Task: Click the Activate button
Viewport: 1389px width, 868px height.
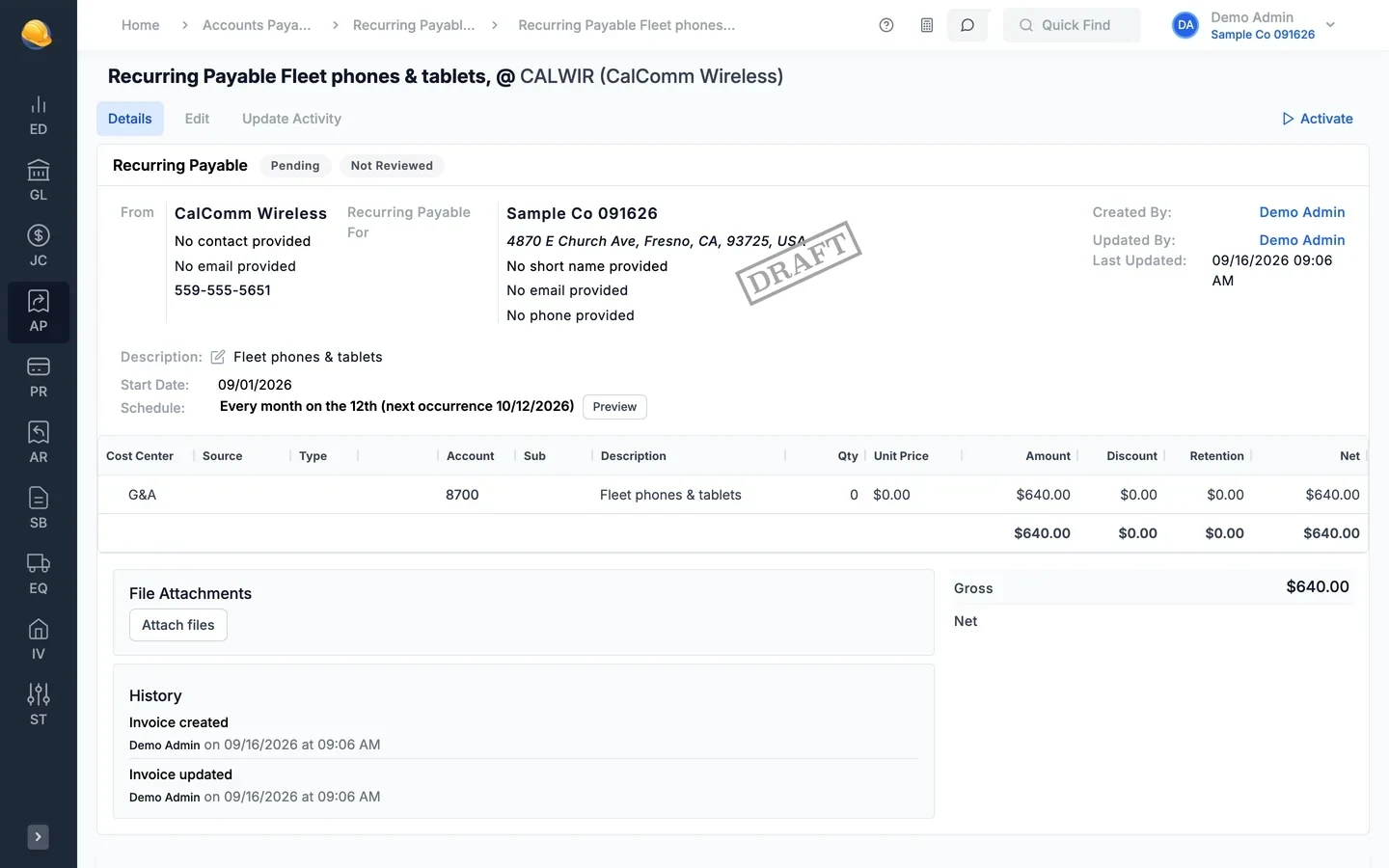Action: [1317, 119]
